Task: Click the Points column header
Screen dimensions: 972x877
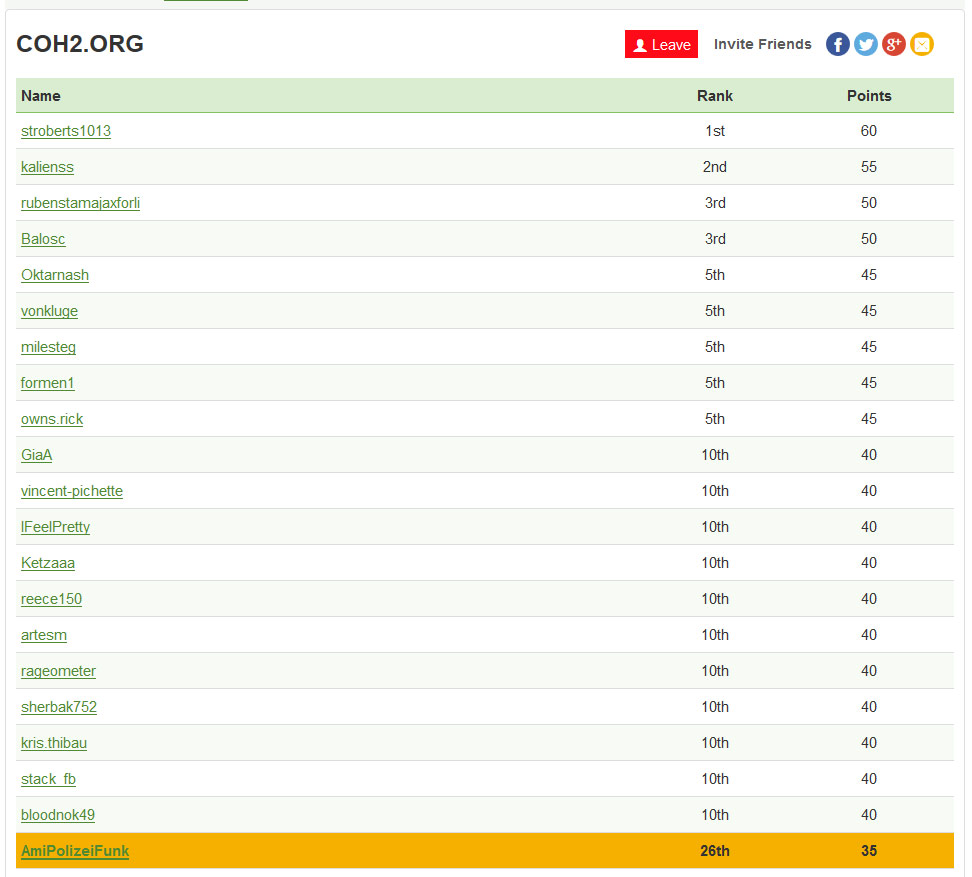Action: pos(869,95)
